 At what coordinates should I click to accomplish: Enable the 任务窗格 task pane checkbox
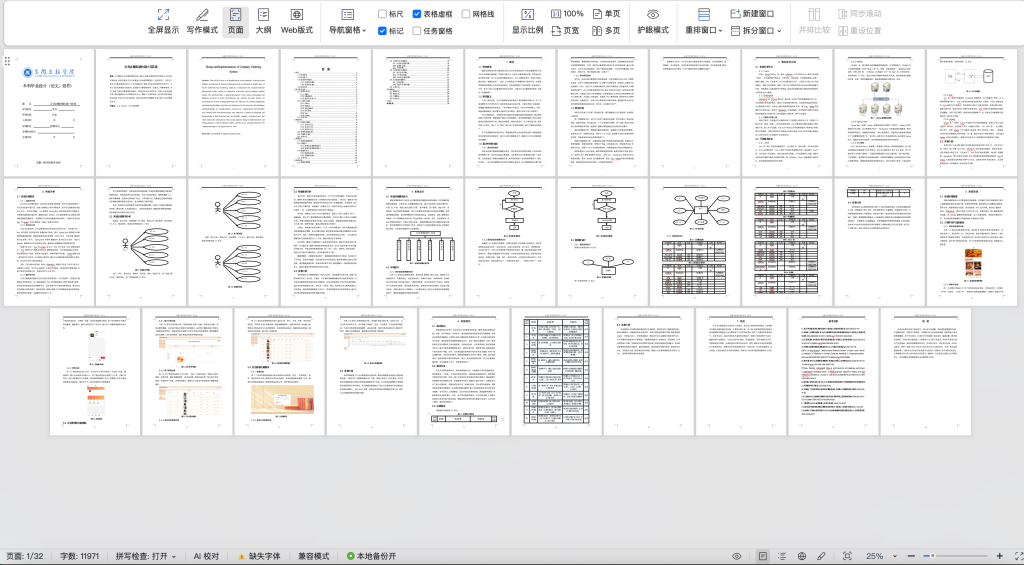point(417,31)
